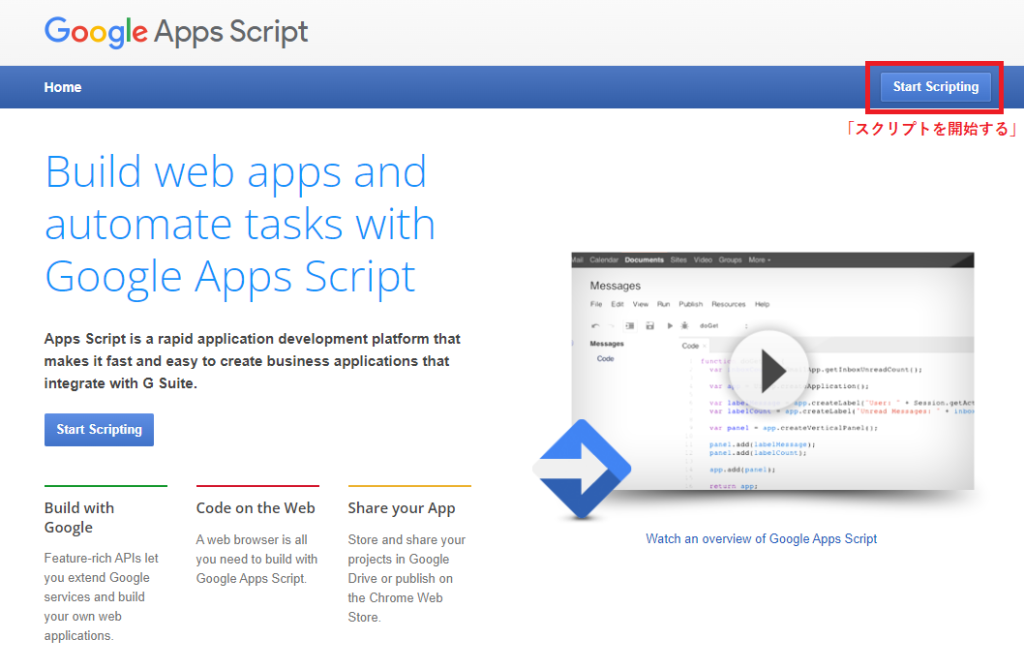Image resolution: width=1024 pixels, height=670 pixels.
Task: Click Start Scripting below the intro paragraph
Action: pyautogui.click(x=99, y=430)
